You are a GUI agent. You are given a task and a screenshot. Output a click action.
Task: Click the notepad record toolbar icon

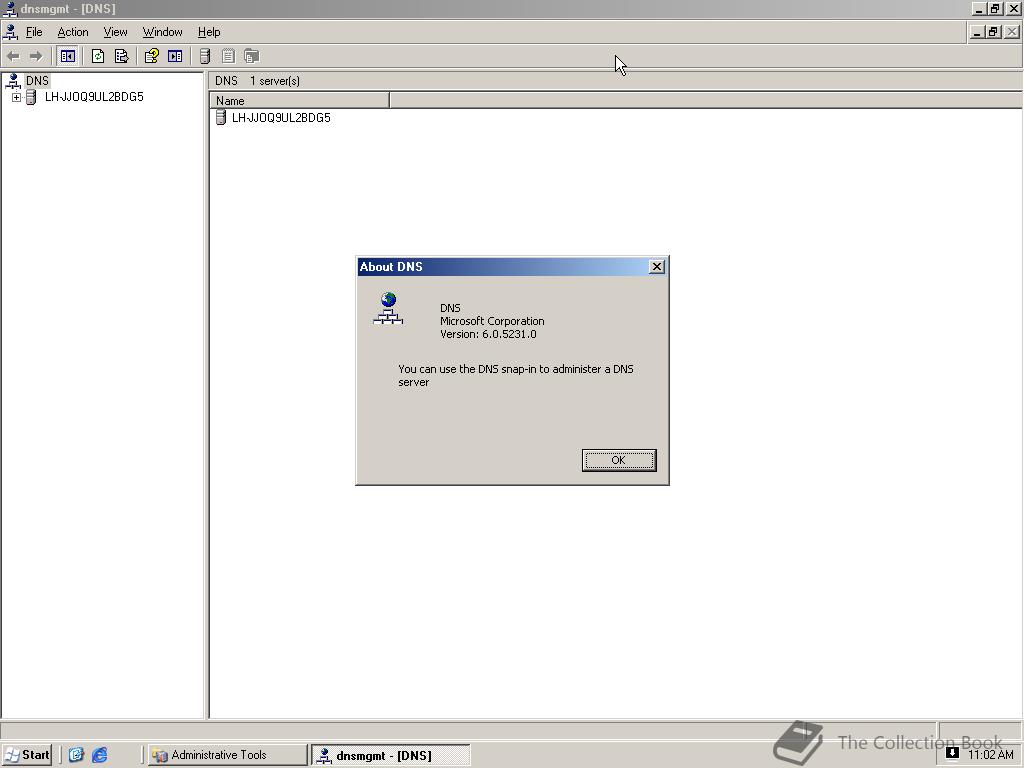228,56
